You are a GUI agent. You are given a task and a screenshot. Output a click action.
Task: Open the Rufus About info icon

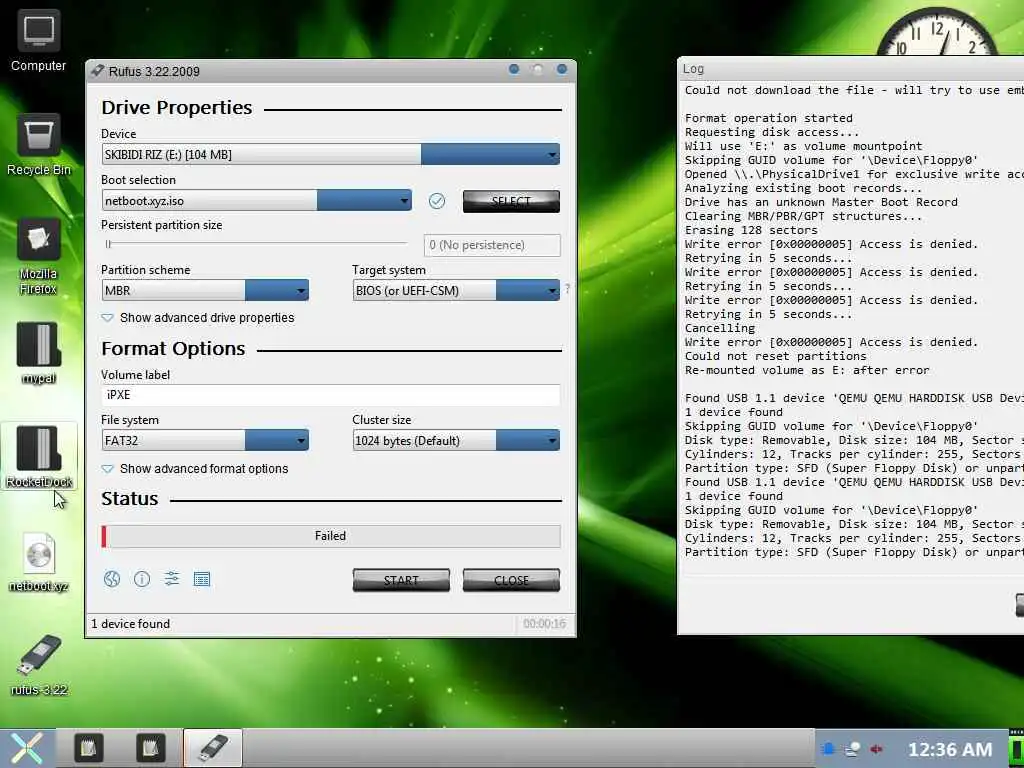(142, 579)
